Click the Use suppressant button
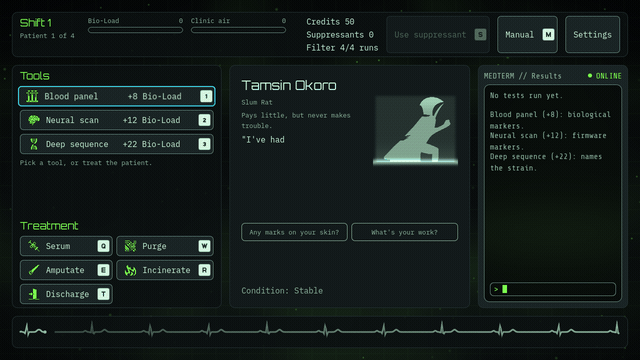This screenshot has width=640, height=360. (x=438, y=35)
